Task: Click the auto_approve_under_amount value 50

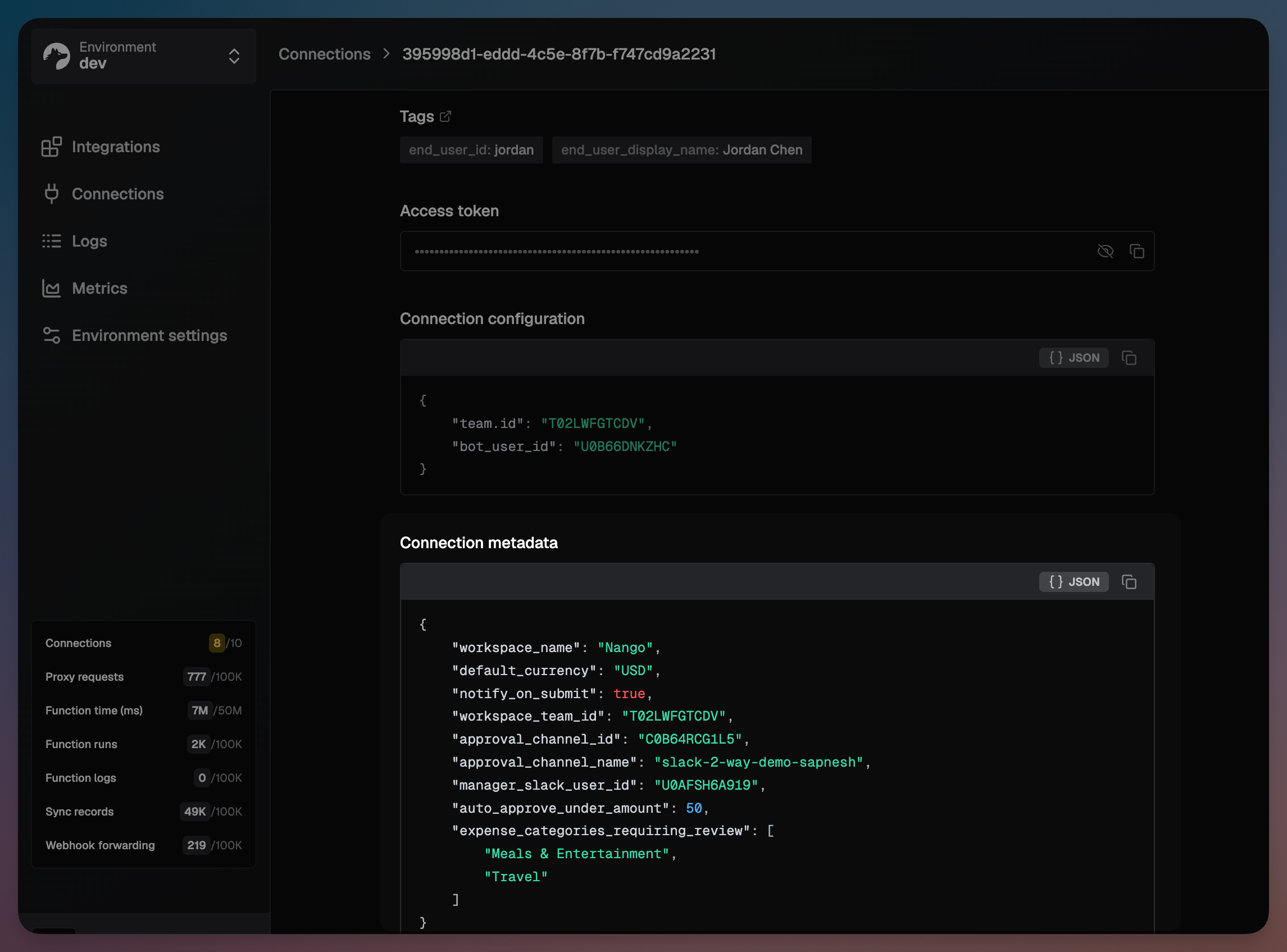Action: 694,809
